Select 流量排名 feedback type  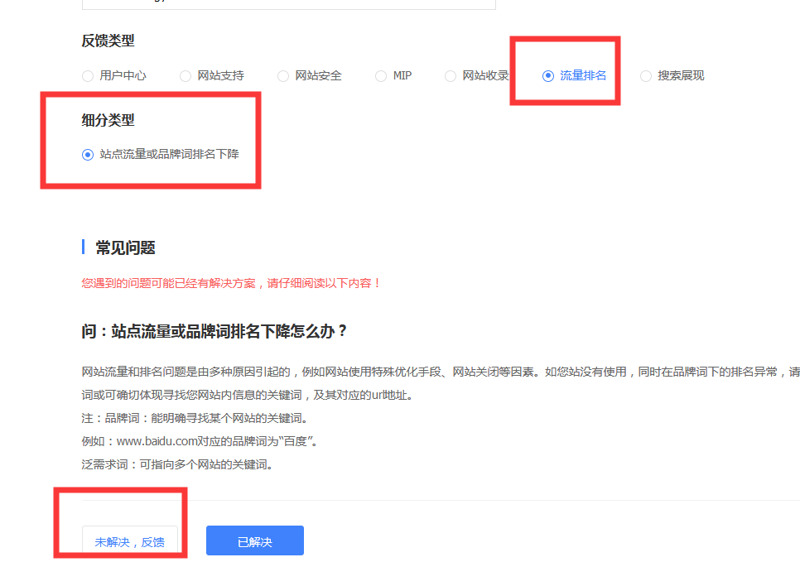(548, 76)
